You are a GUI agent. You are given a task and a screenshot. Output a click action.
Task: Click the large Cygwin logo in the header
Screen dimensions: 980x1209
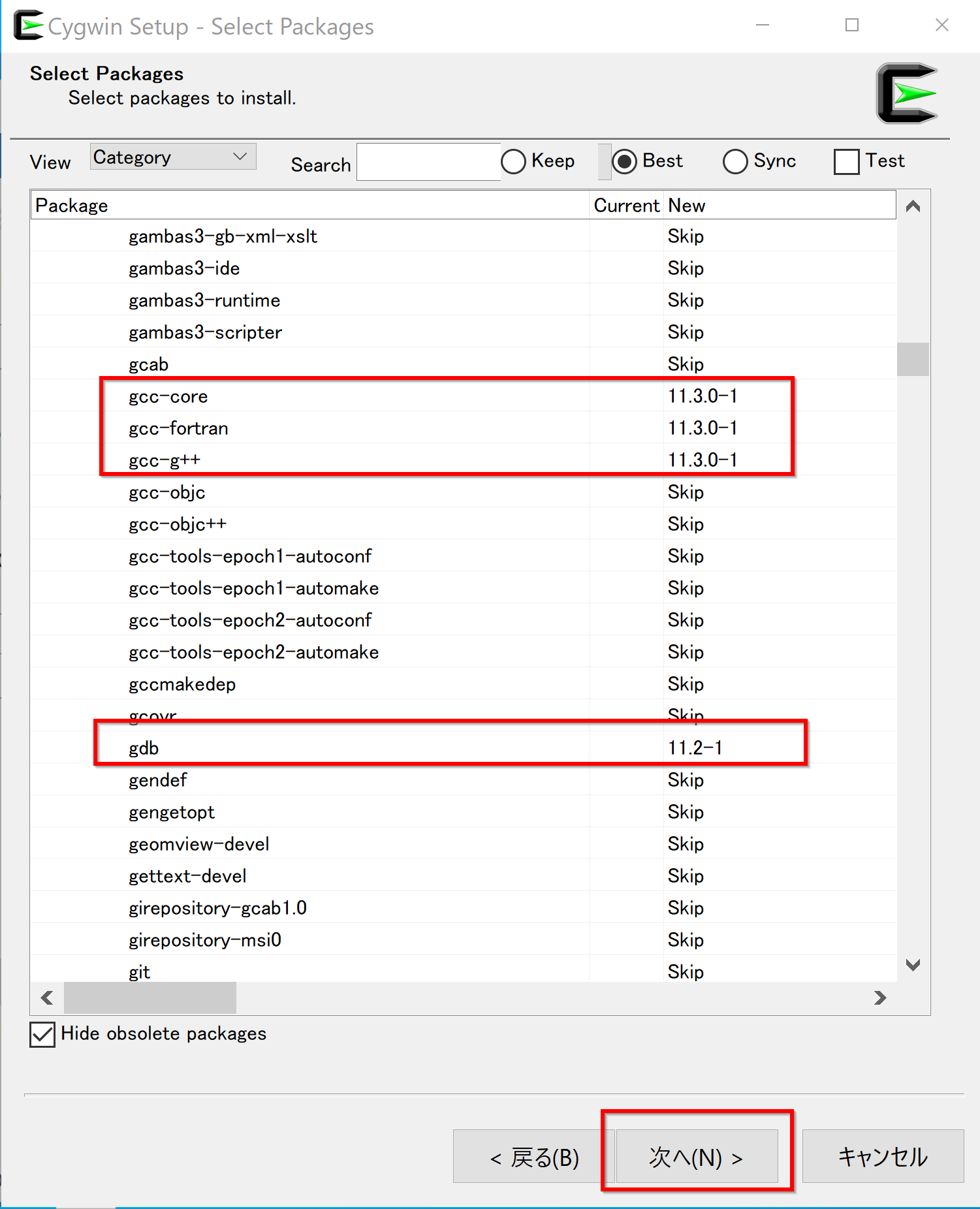click(907, 93)
